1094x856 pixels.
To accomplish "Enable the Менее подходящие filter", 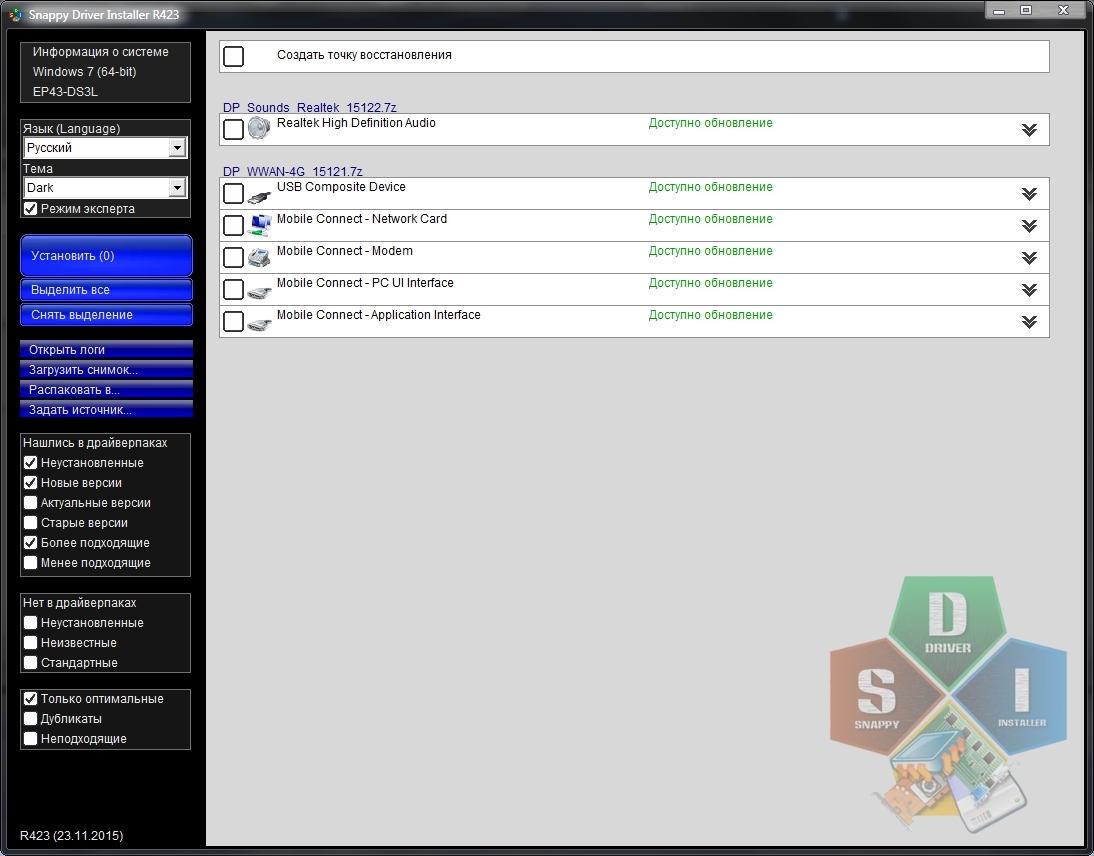I will coord(31,562).
